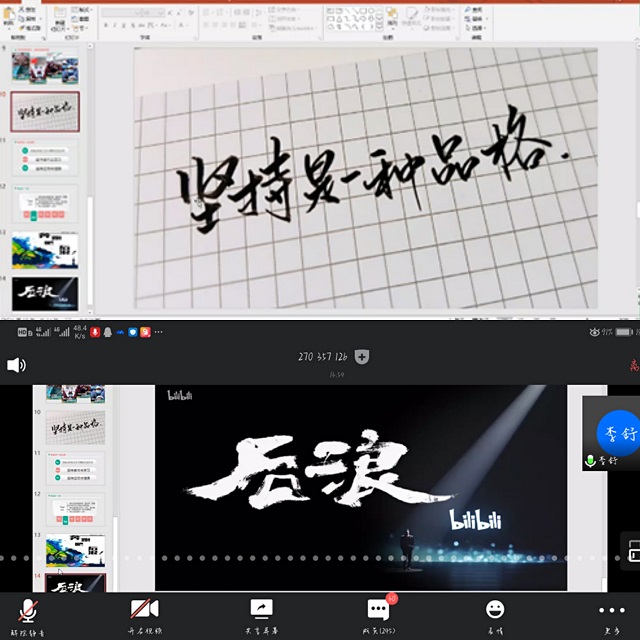Click the red leave meeting button
The width and height of the screenshot is (640, 640).
[x=633, y=366]
